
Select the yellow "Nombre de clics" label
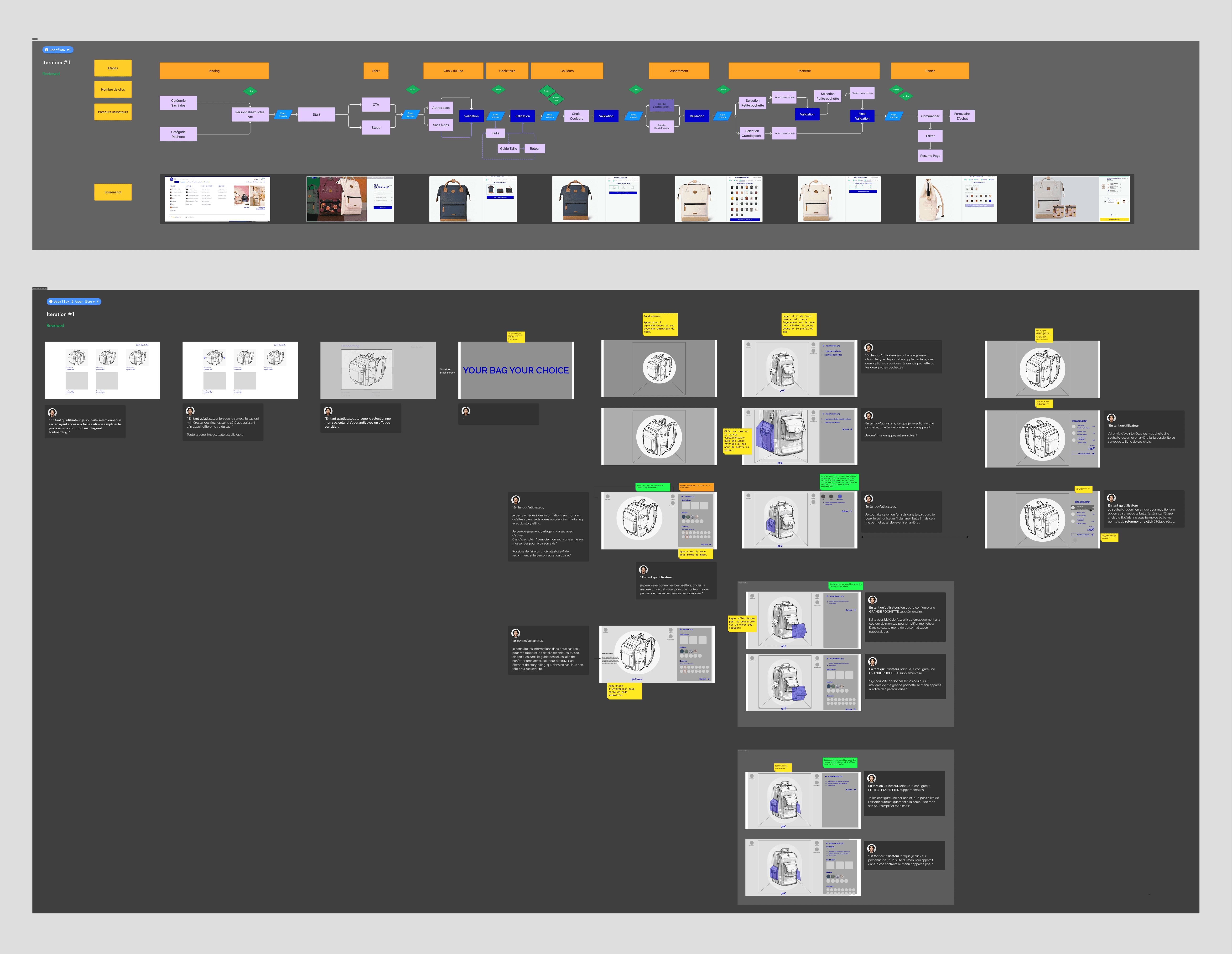(x=113, y=89)
